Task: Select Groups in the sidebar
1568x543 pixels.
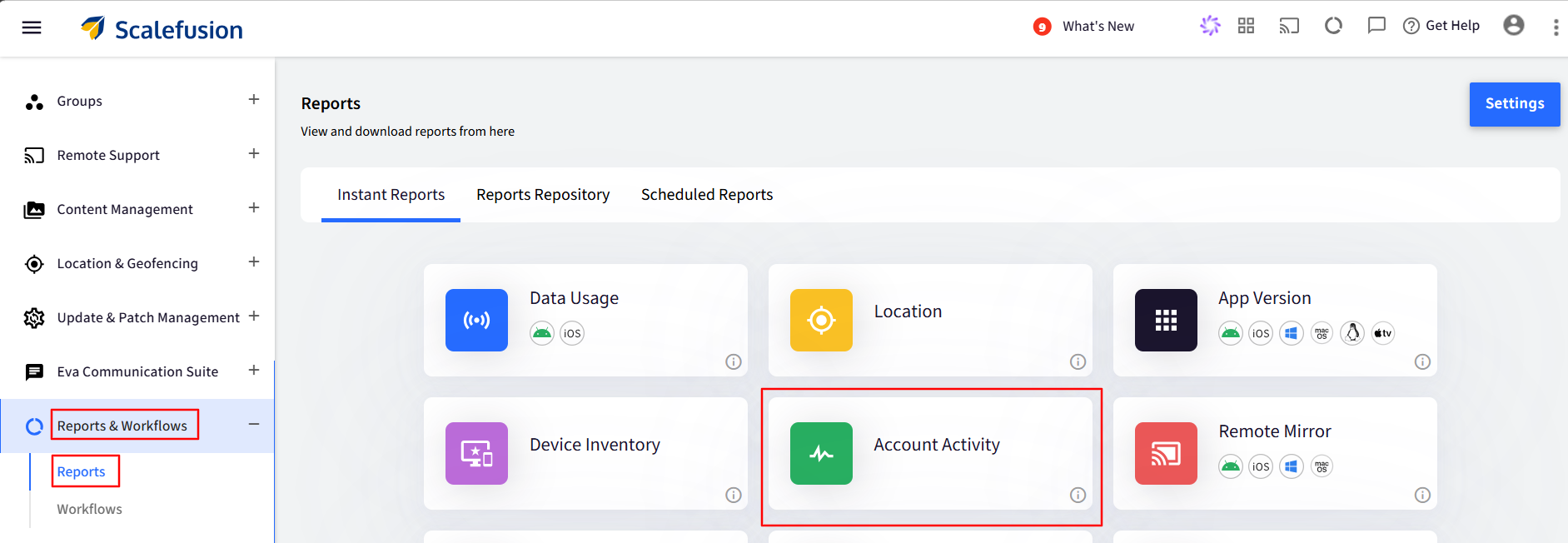Action: point(80,102)
